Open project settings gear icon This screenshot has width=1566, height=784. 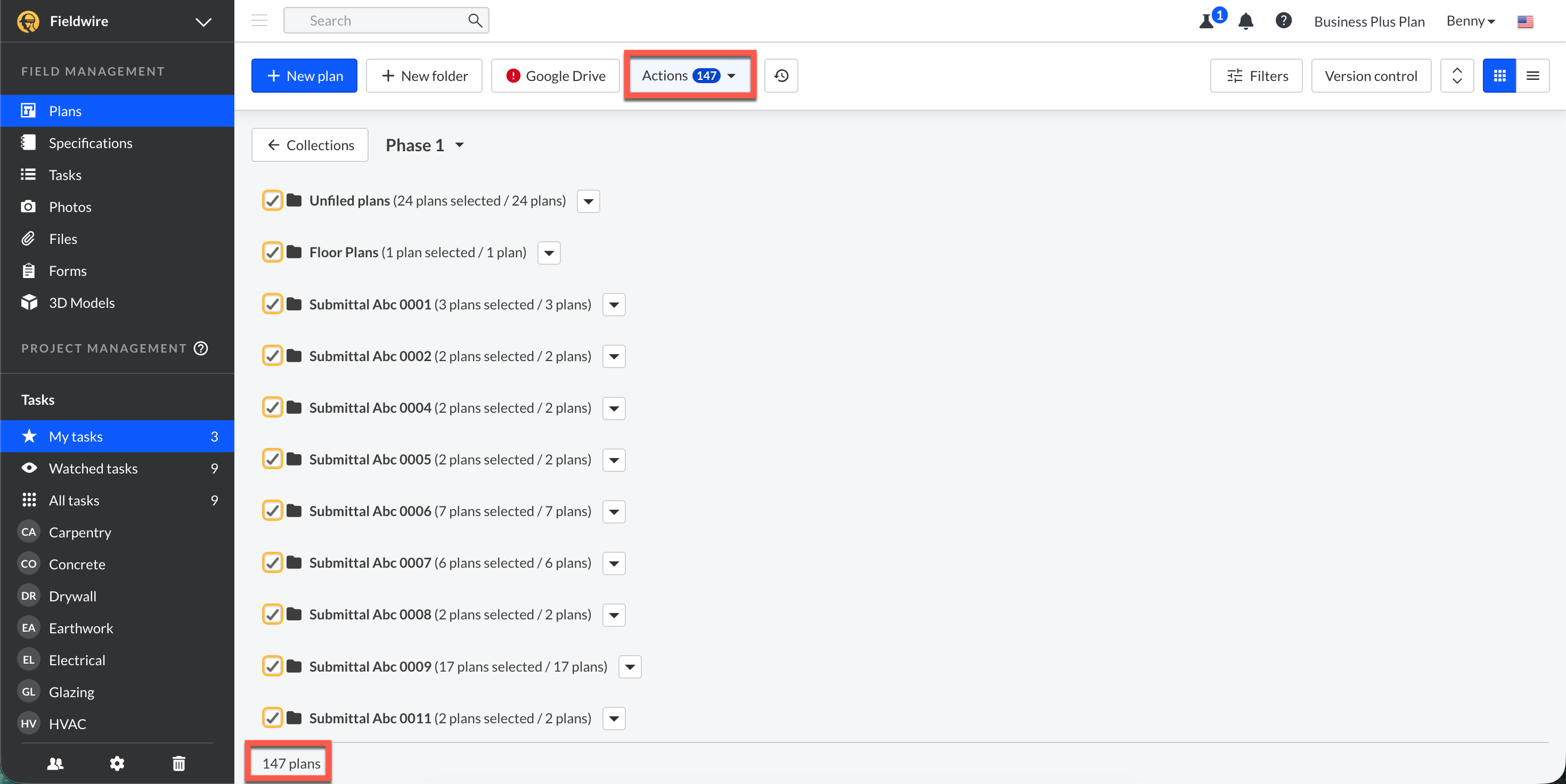[x=117, y=763]
